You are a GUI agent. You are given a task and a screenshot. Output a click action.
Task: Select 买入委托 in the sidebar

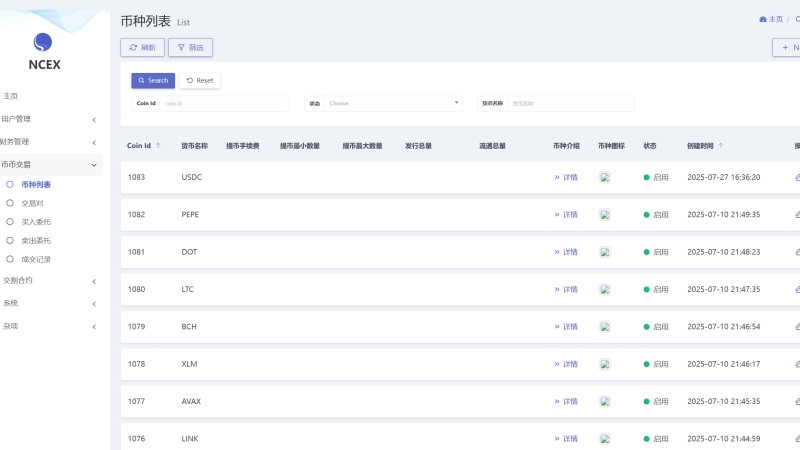(36, 222)
